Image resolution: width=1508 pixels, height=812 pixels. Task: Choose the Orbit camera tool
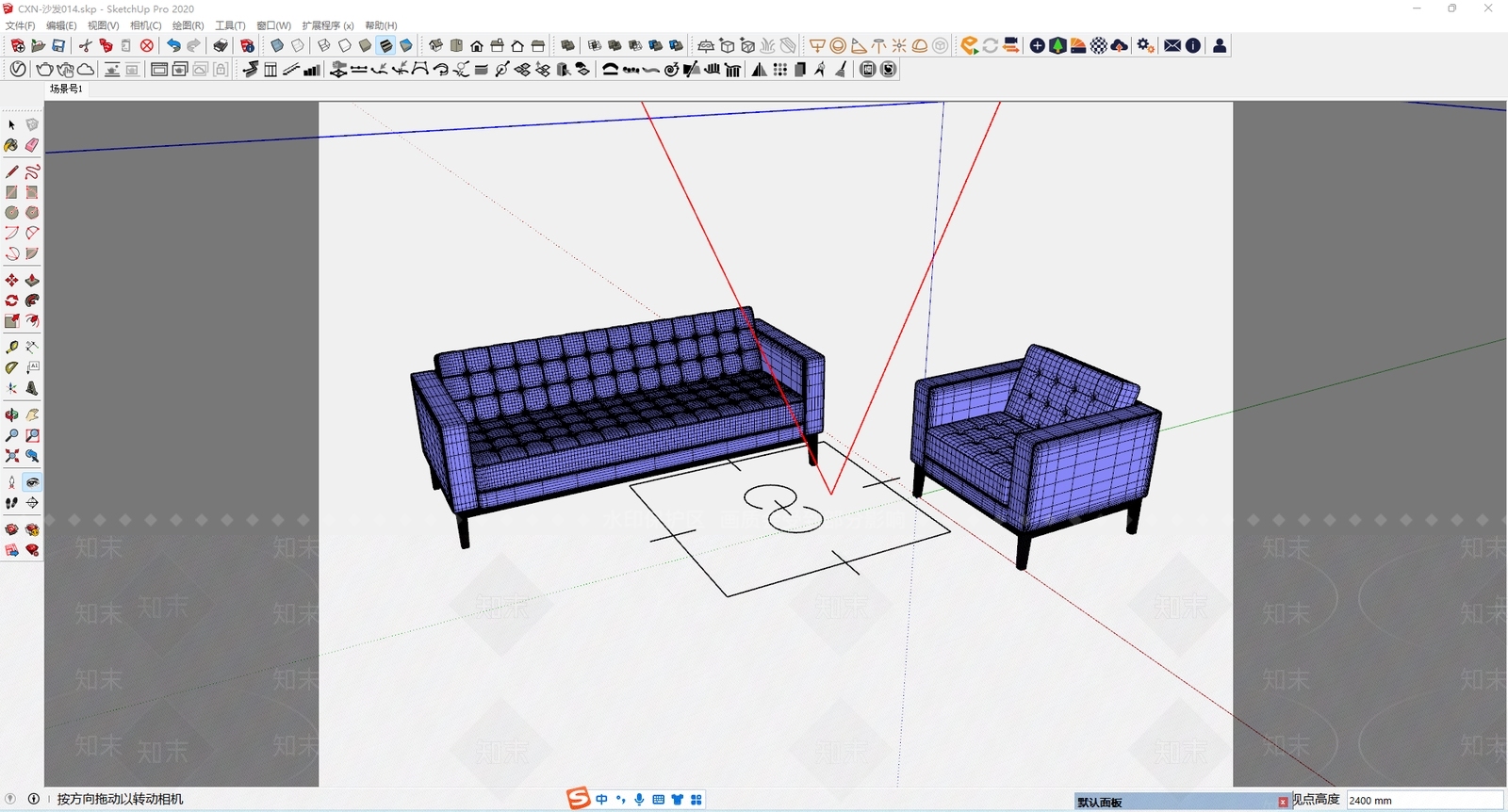tap(11, 414)
